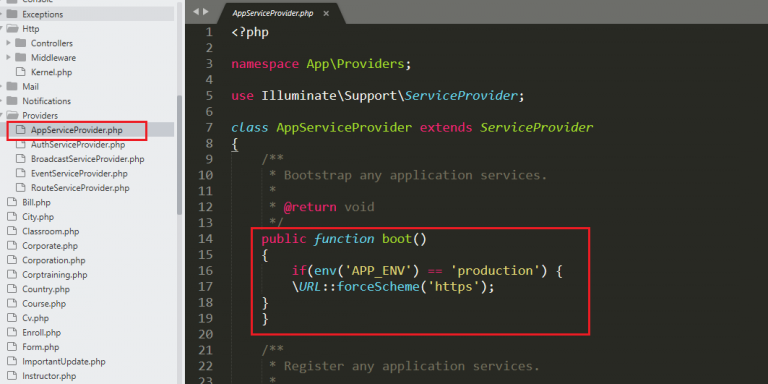Expand the Controllers folder arrow
Image resolution: width=768 pixels, height=384 pixels.
tap(9, 43)
